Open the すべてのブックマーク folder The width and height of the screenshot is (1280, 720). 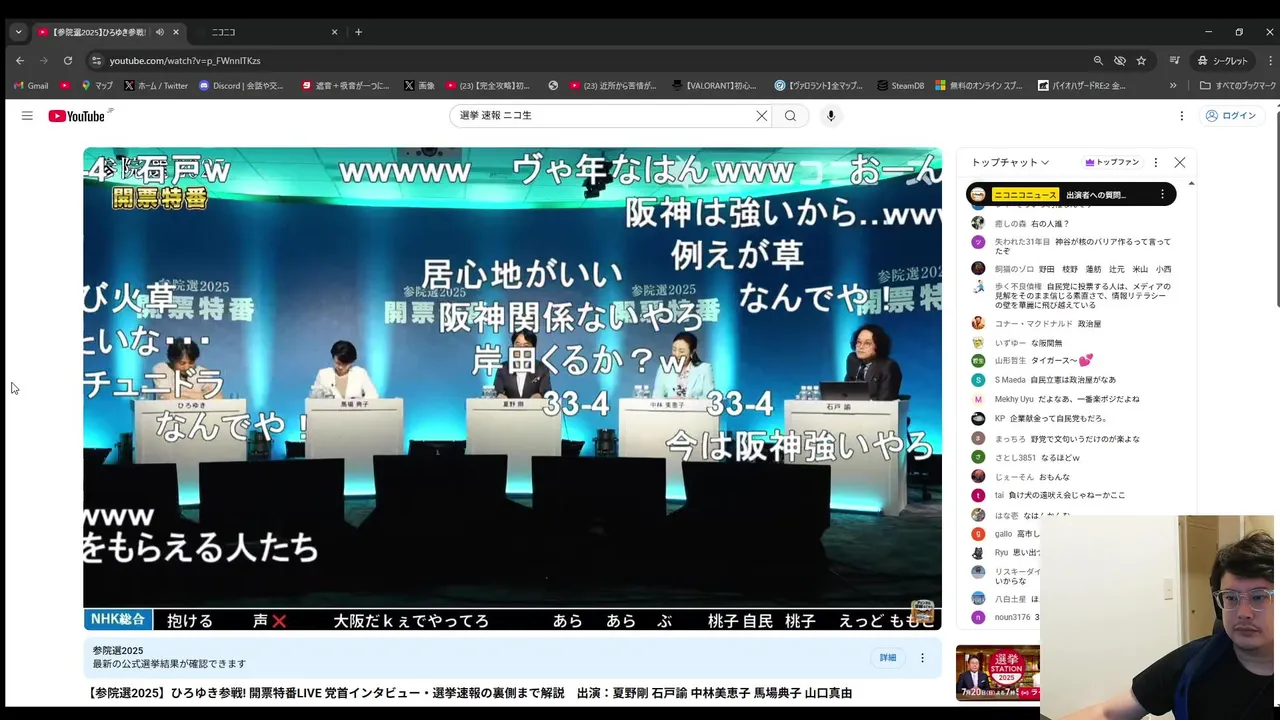tap(1238, 86)
